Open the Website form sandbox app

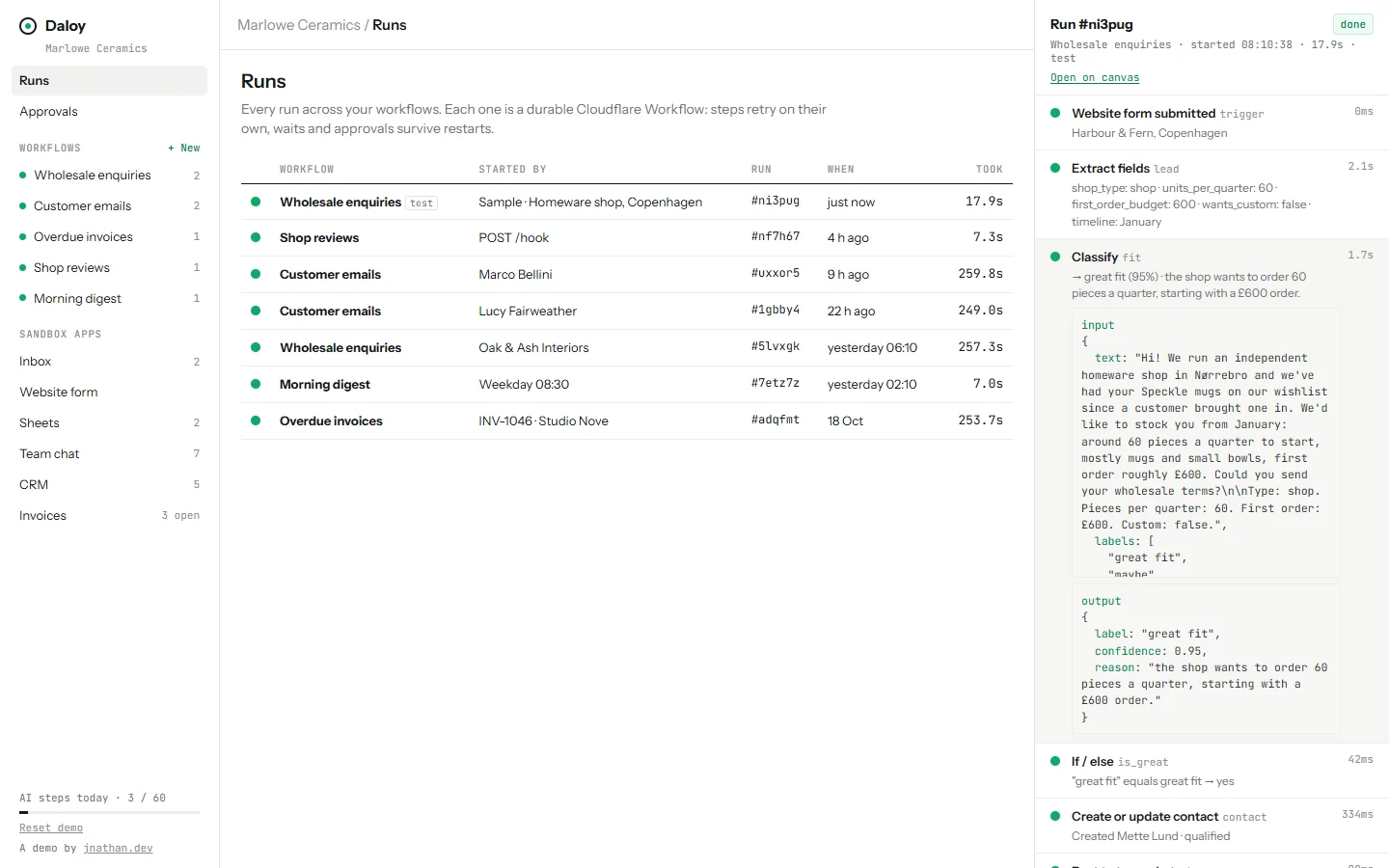click(109, 393)
